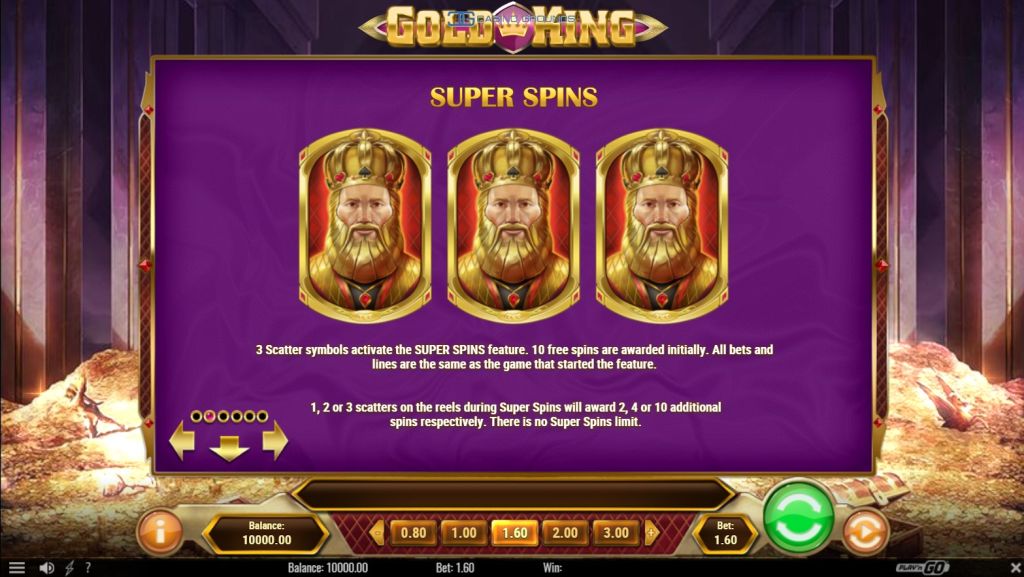Choose the 3.00 bet amount
The height and width of the screenshot is (577, 1024).
pos(616,533)
